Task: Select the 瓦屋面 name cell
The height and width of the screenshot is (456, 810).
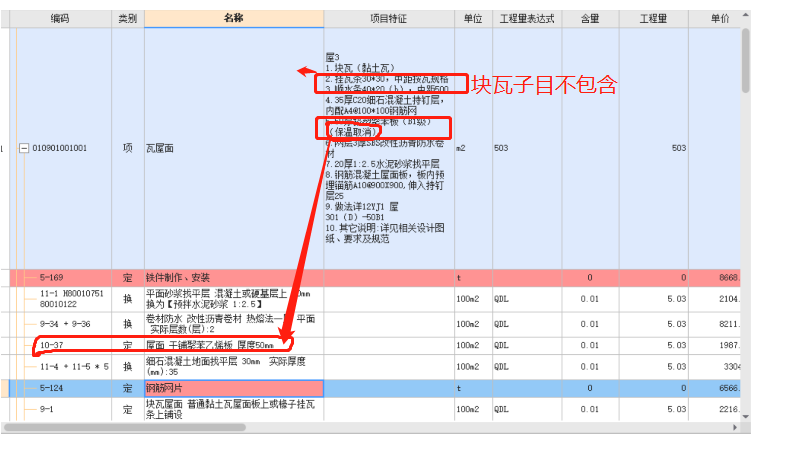Action: (x=234, y=148)
